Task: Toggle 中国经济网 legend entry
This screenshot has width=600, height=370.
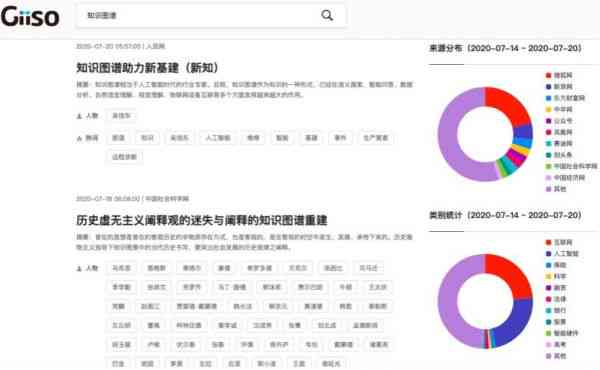Action: (x=565, y=178)
